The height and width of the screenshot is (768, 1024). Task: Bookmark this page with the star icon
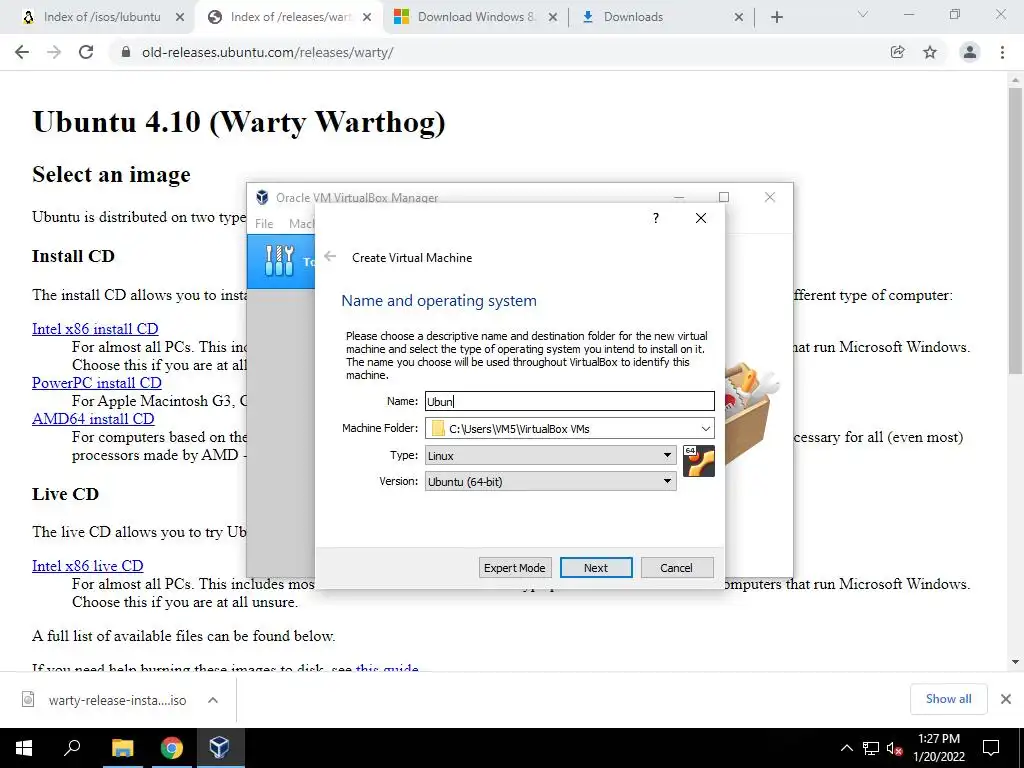click(x=930, y=52)
